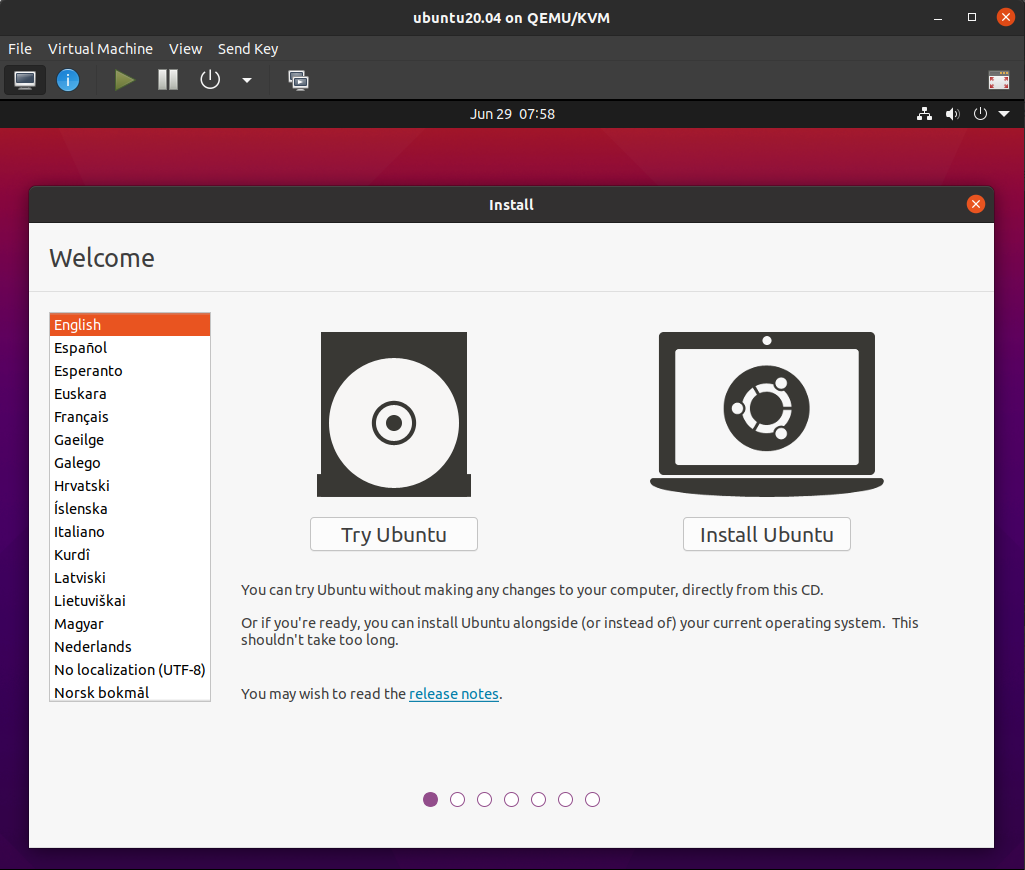1025x870 pixels.
Task: Click the guest power icon in top bar
Action: 980,114
